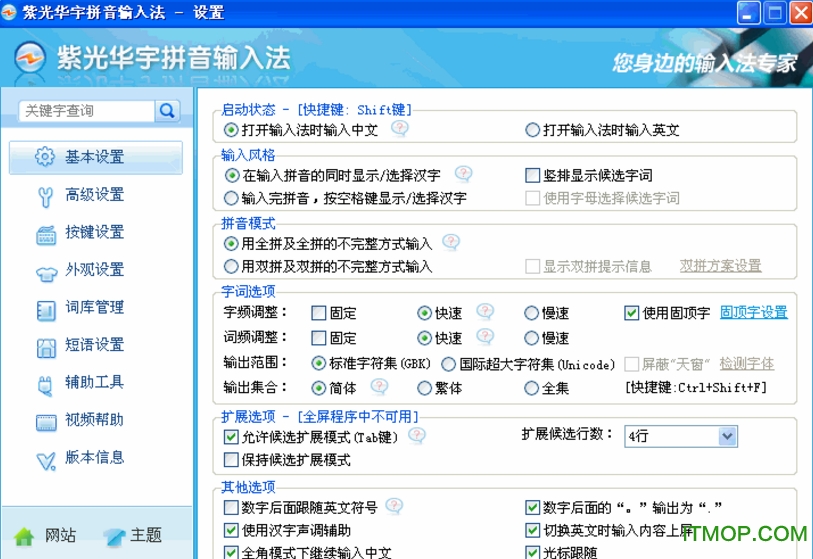Click the film icon for 视频帮助
This screenshot has width=813, height=559.
click(46, 422)
